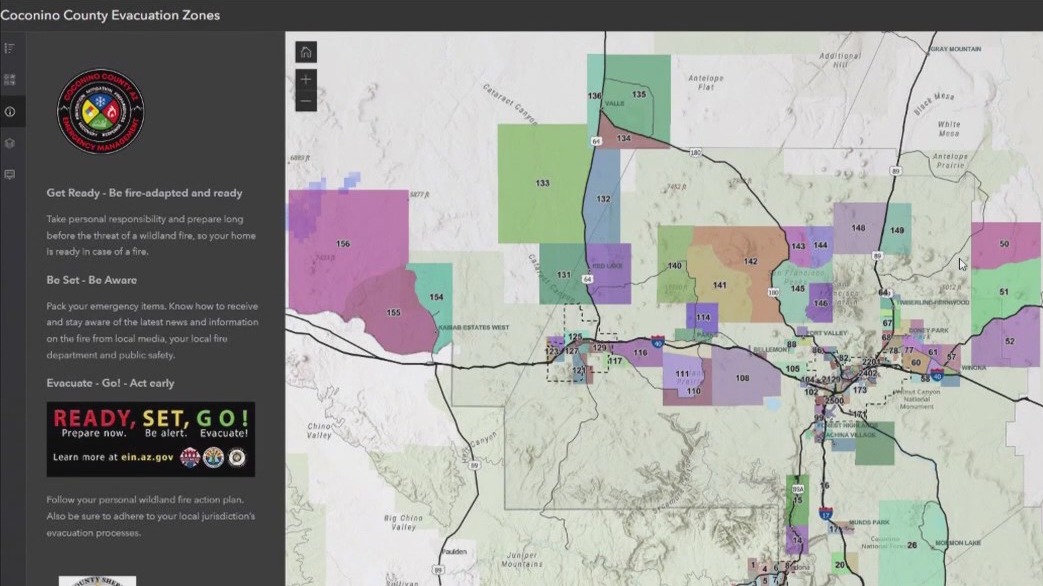This screenshot has width=1043, height=586.
Task: Open the Basemap gallery icon
Action: (10, 143)
